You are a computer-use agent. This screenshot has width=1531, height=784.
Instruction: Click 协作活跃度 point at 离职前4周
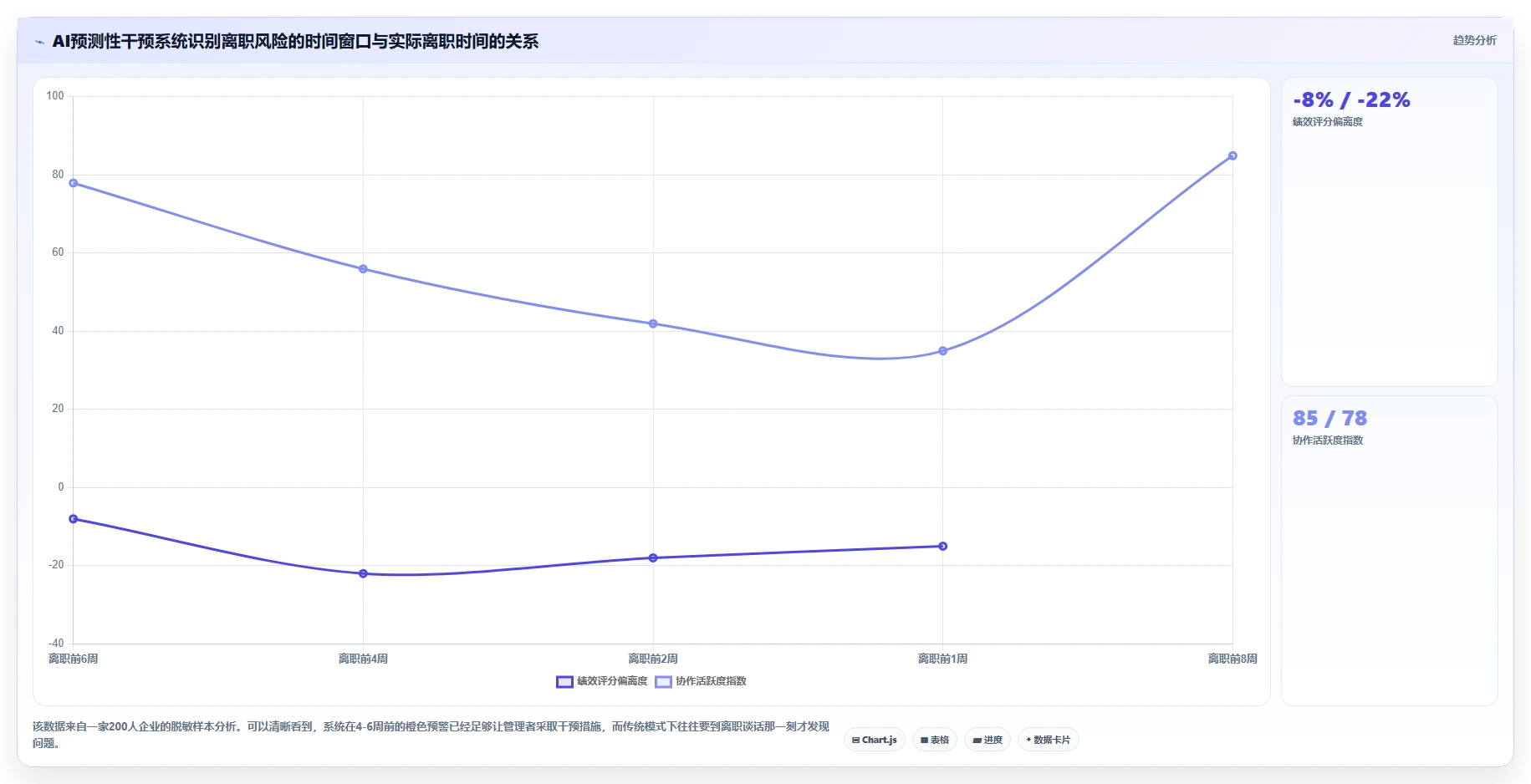(363, 269)
